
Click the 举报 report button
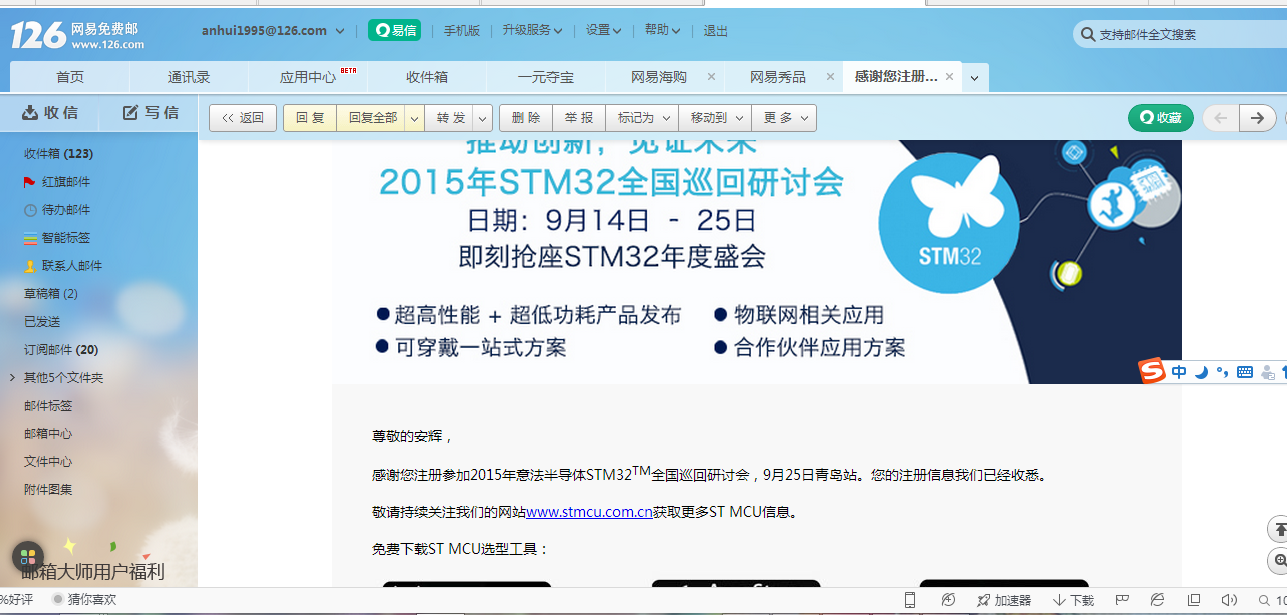pyautogui.click(x=578, y=118)
